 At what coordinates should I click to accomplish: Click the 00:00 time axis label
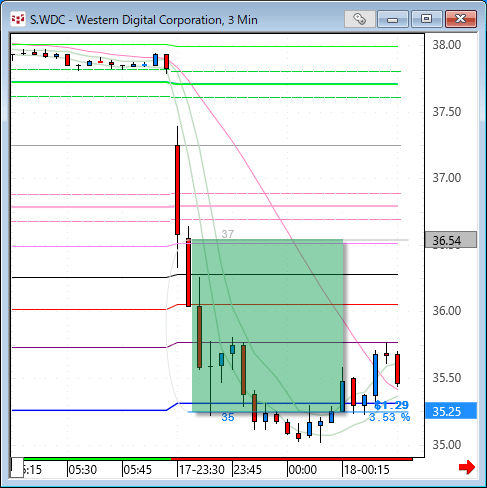[302, 470]
